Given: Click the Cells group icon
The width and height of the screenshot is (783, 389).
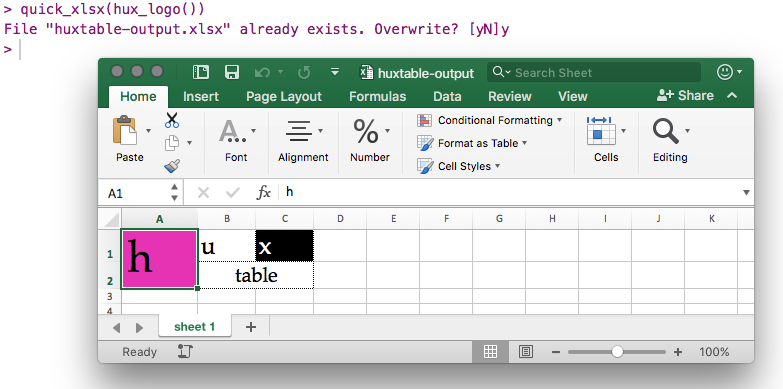Looking at the screenshot, I should point(601,131).
